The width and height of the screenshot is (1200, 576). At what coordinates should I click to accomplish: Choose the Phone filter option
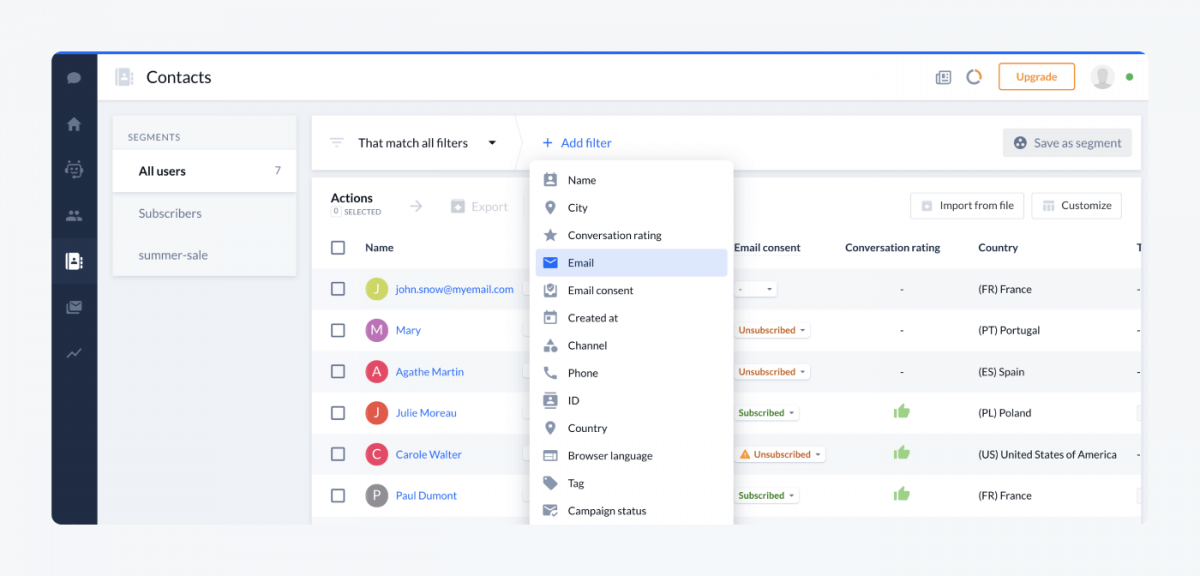pos(631,373)
